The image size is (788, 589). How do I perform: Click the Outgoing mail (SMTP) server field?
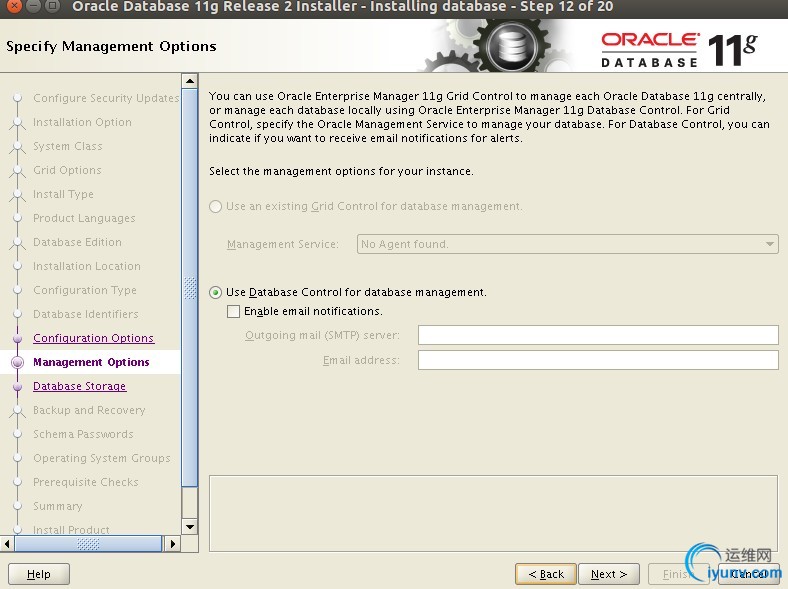coord(598,335)
